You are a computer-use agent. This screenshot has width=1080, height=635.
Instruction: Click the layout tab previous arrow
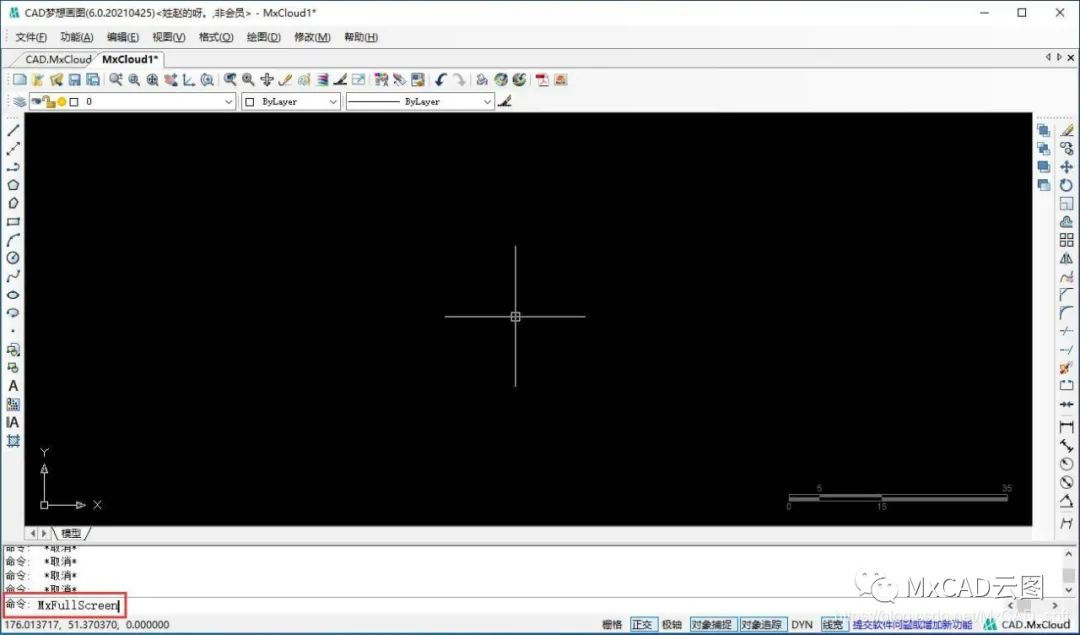point(32,533)
